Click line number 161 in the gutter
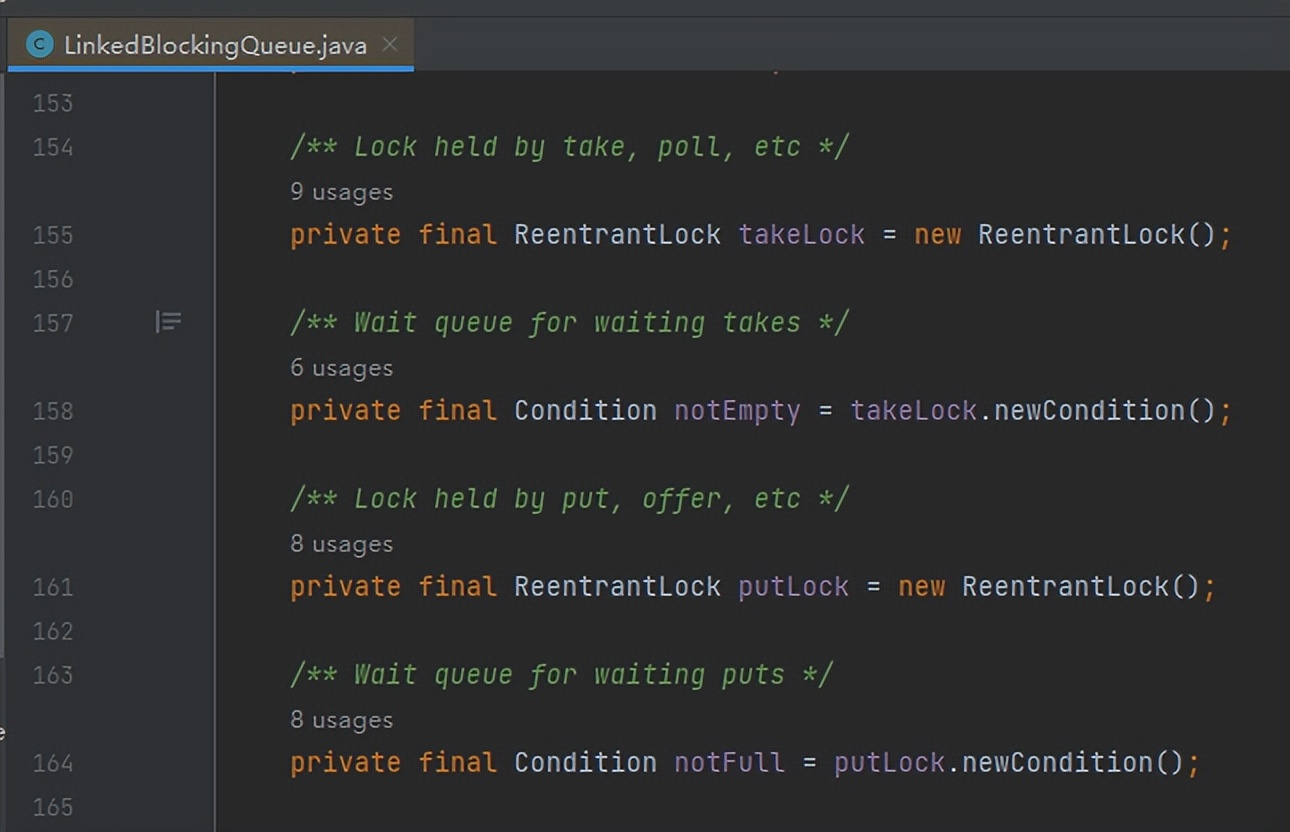This screenshot has width=1290, height=832. [x=53, y=587]
